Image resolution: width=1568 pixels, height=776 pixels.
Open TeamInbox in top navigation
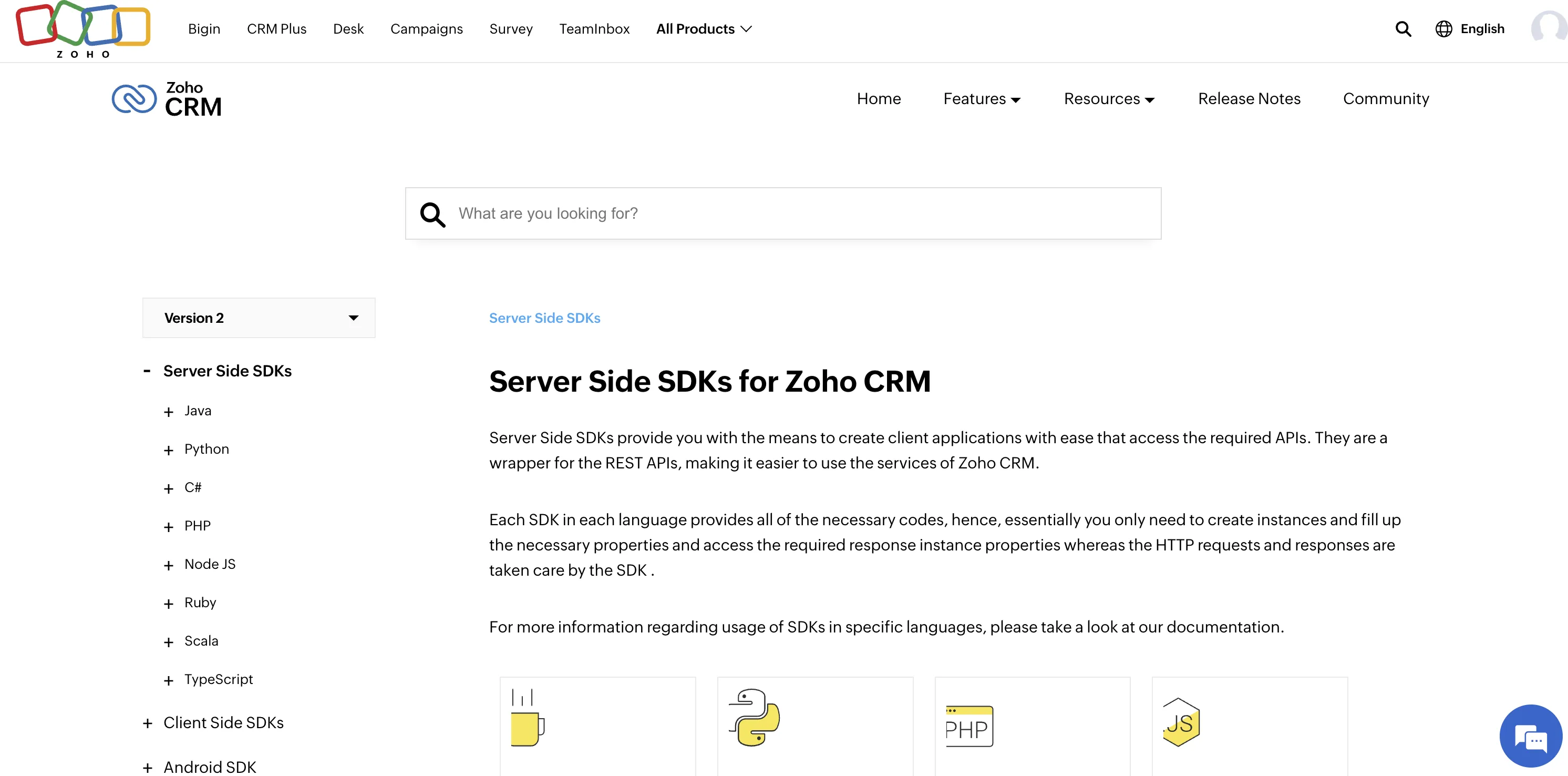pyautogui.click(x=594, y=28)
